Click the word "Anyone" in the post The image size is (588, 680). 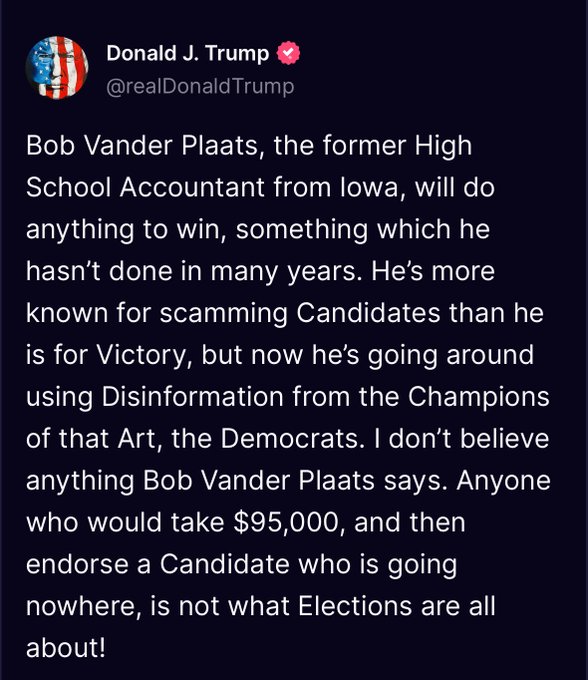tap(503, 481)
